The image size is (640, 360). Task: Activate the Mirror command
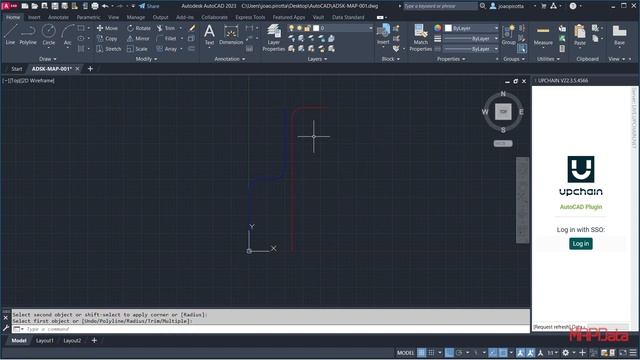pyautogui.click(x=138, y=38)
